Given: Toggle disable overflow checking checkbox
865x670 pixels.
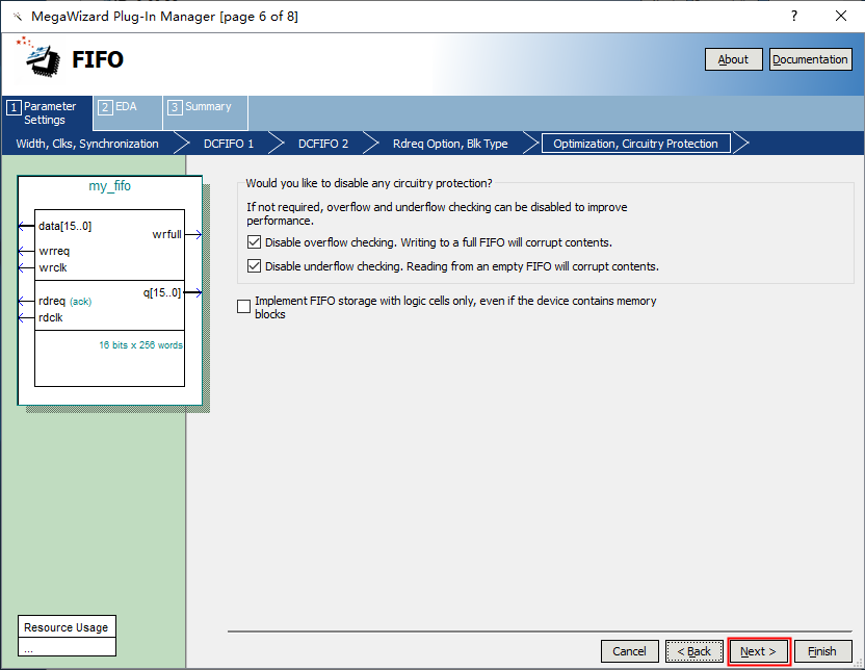Looking at the screenshot, I should point(254,243).
